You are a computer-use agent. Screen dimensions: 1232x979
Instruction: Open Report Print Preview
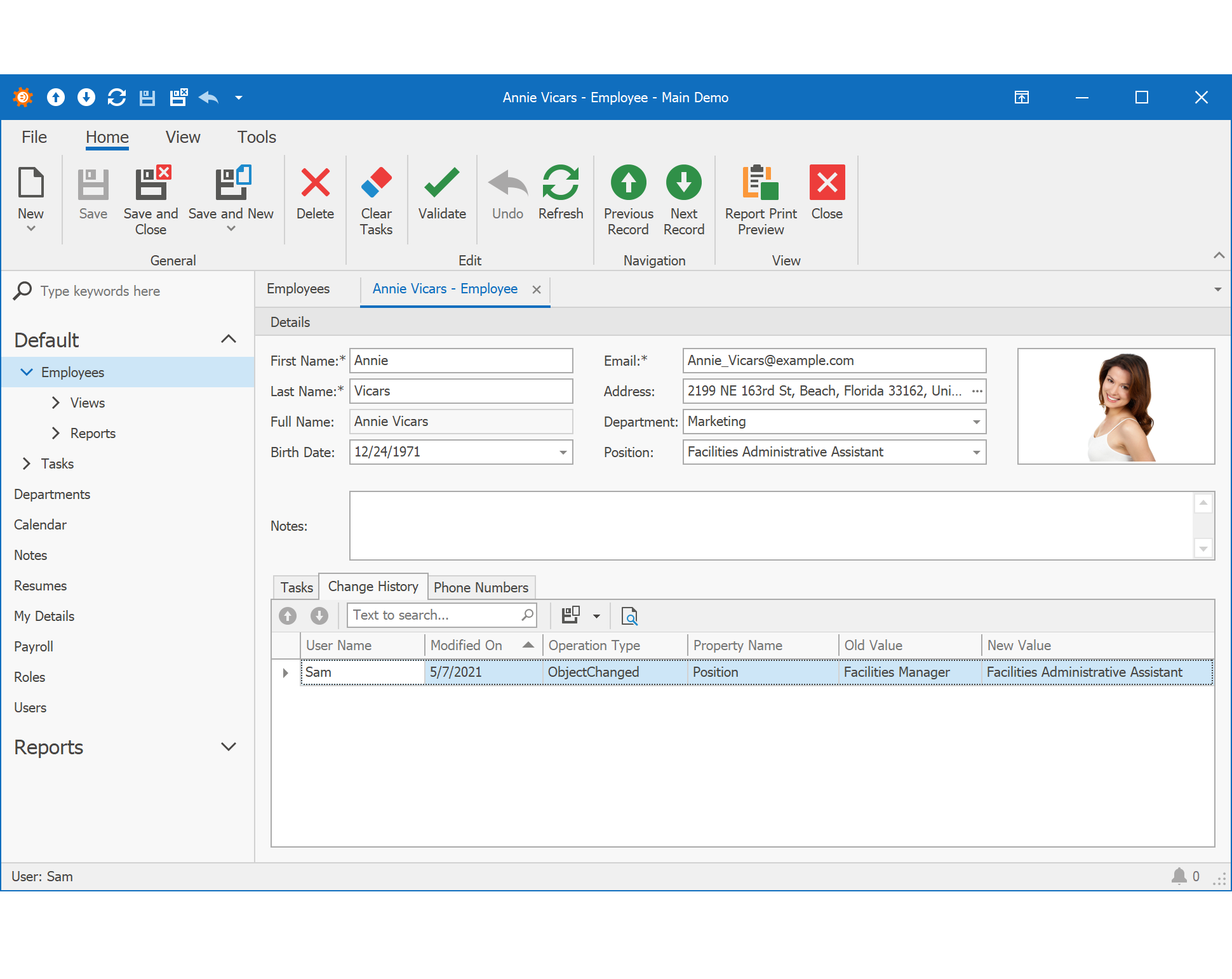(760, 183)
